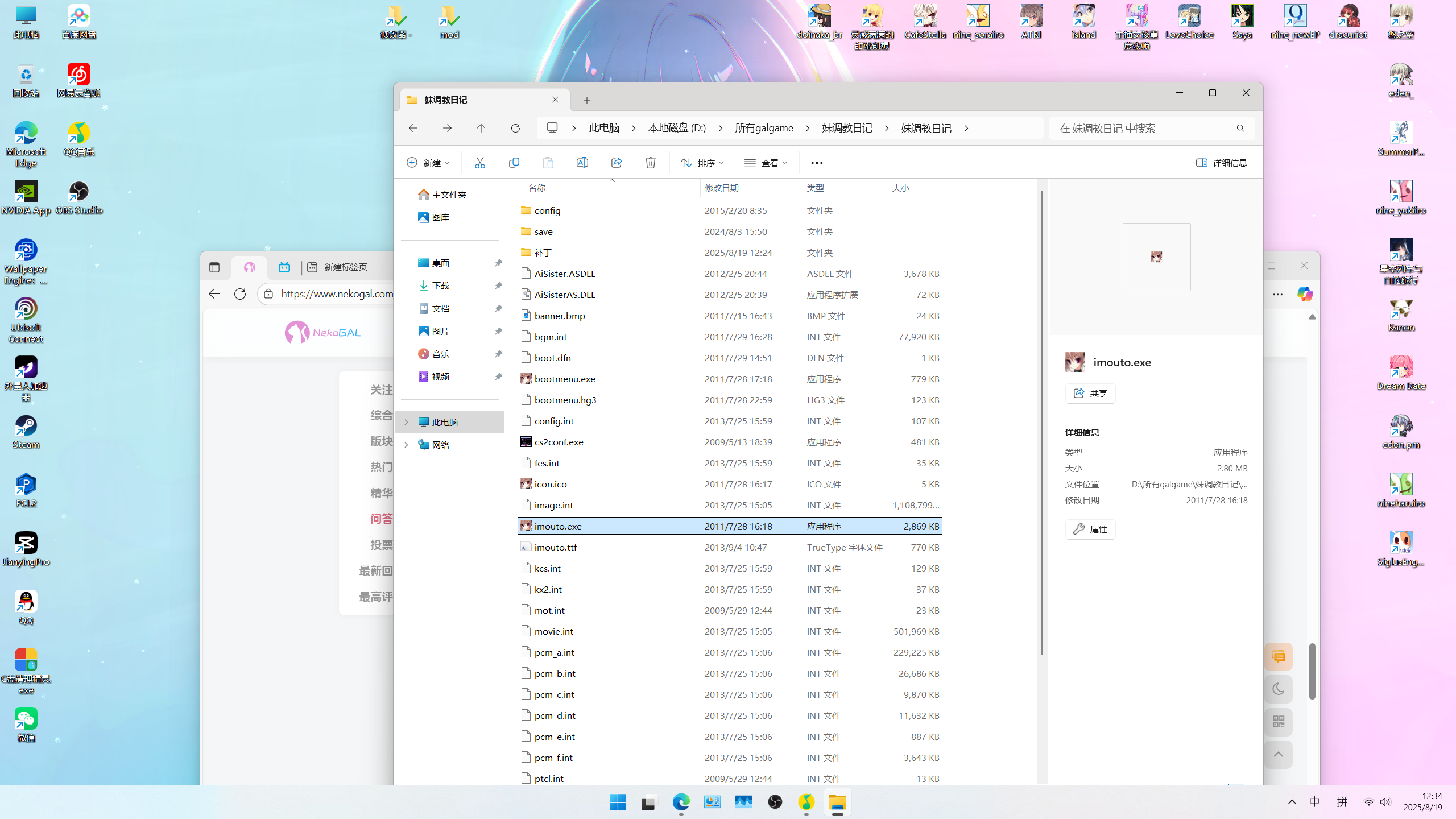The height and width of the screenshot is (819, 1456).
Task: Click the 属性 properties button
Action: point(1090,529)
